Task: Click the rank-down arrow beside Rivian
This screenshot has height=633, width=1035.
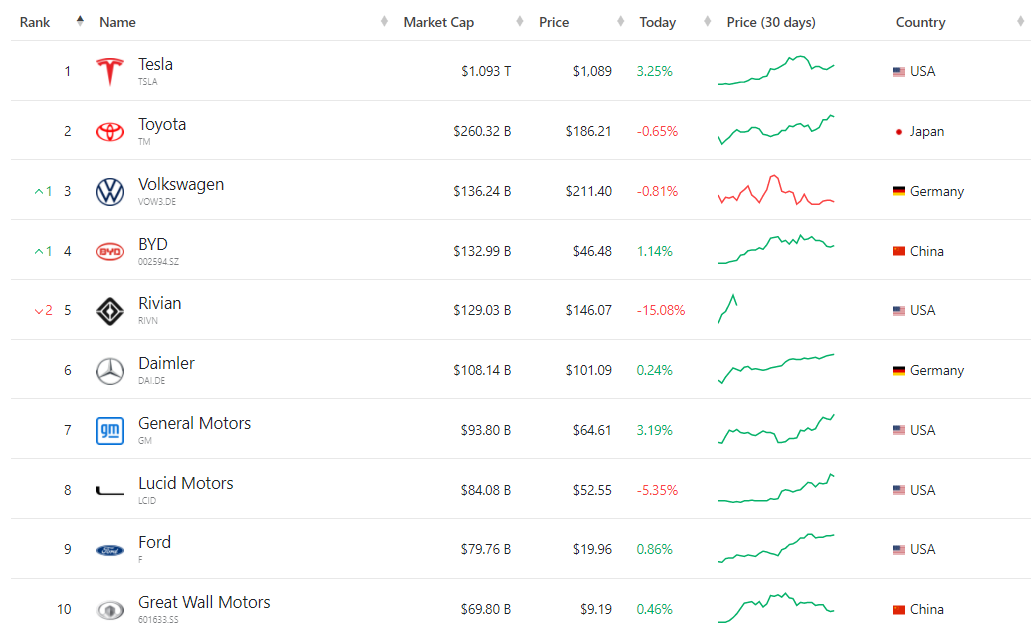Action: [39, 311]
